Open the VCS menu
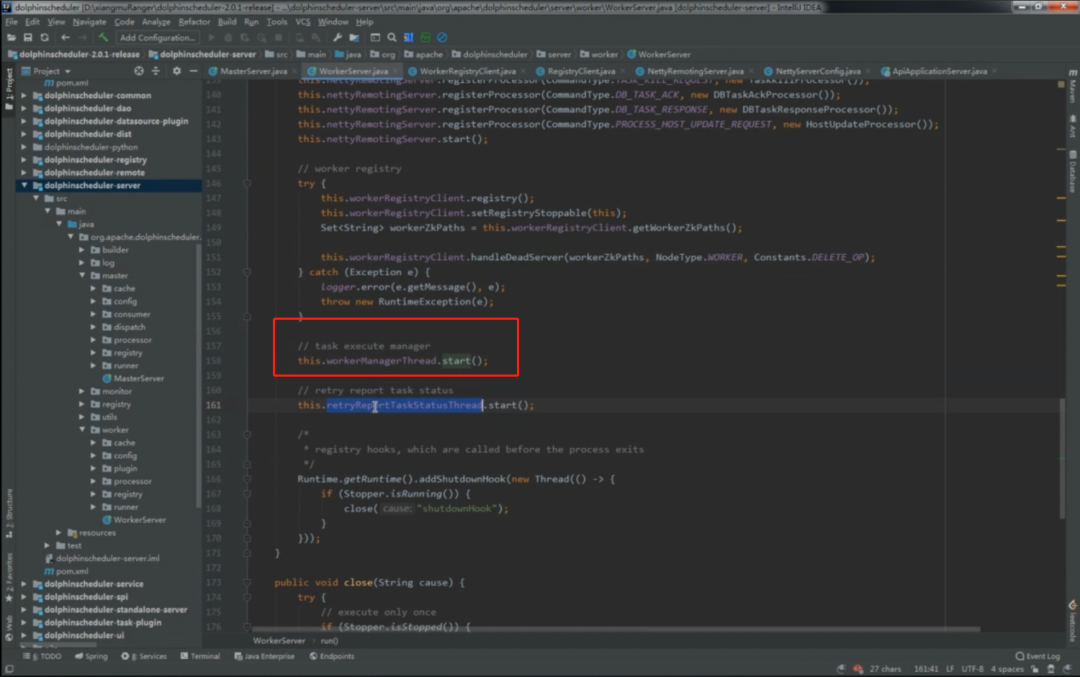 tap(302, 22)
